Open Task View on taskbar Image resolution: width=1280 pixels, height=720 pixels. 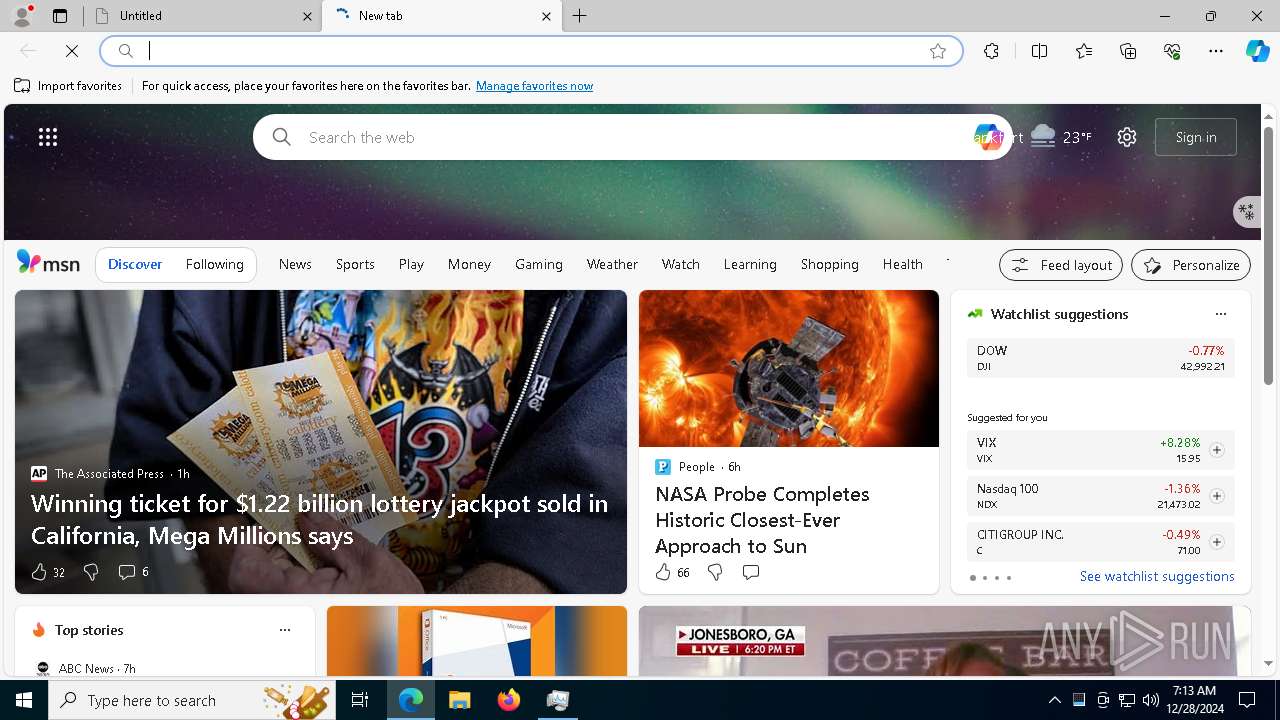360,700
